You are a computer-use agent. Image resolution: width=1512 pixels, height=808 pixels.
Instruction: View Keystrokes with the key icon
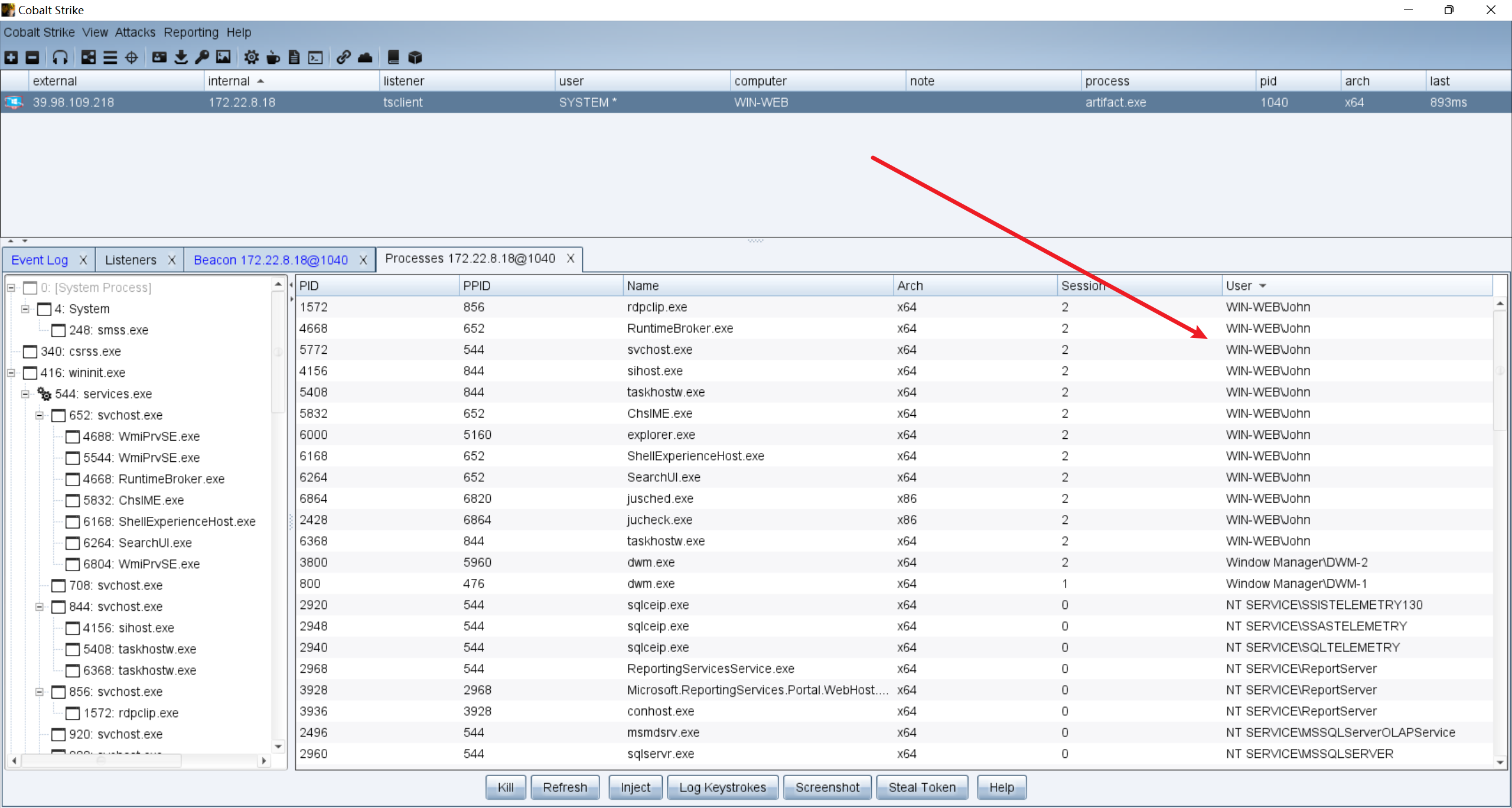pyautogui.click(x=202, y=57)
